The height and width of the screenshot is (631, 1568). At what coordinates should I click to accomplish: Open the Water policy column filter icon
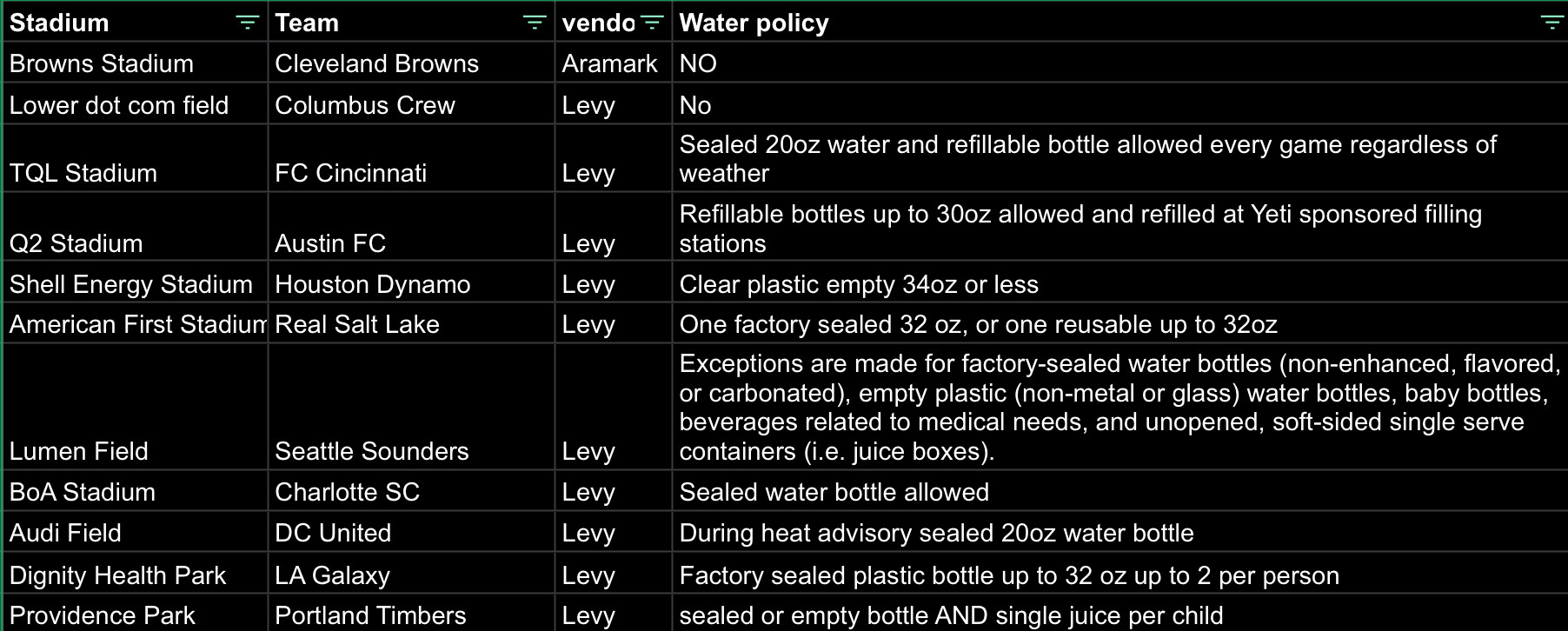(x=1551, y=23)
